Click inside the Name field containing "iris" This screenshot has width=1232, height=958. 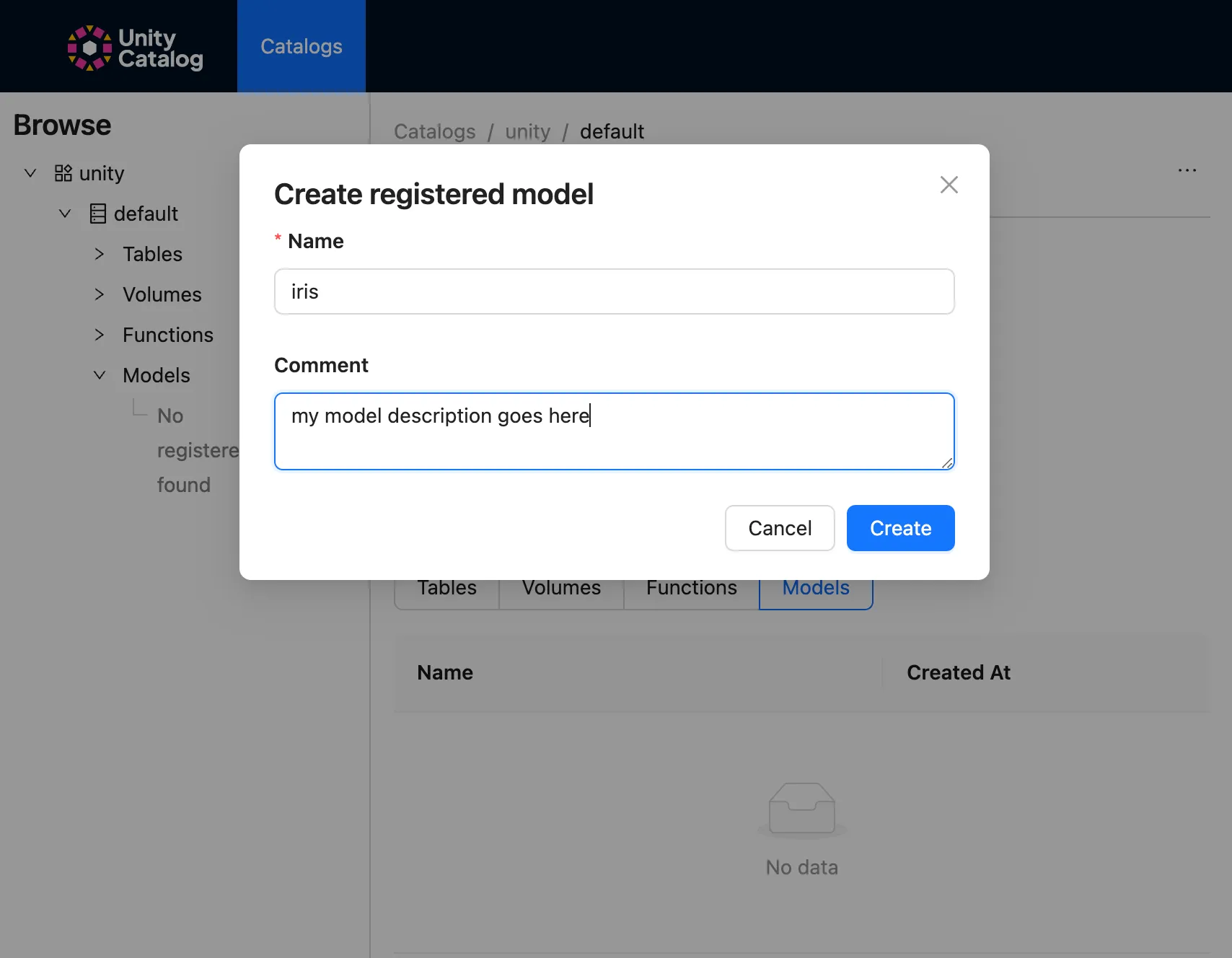614,291
